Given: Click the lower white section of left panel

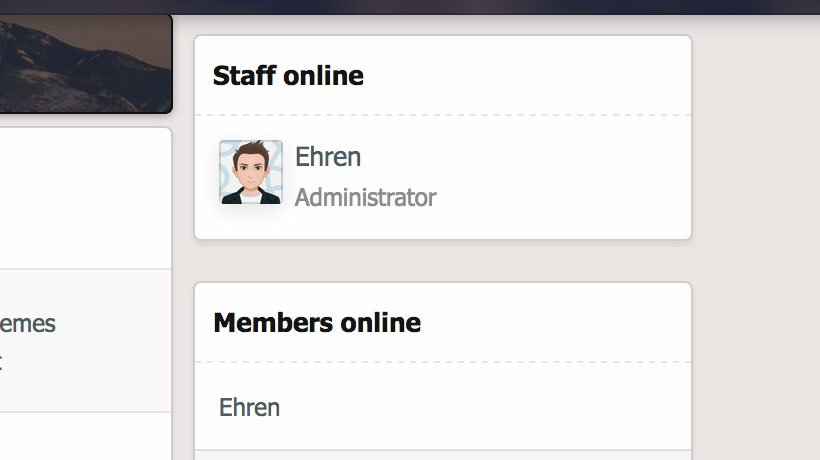Looking at the screenshot, I should tap(86, 436).
